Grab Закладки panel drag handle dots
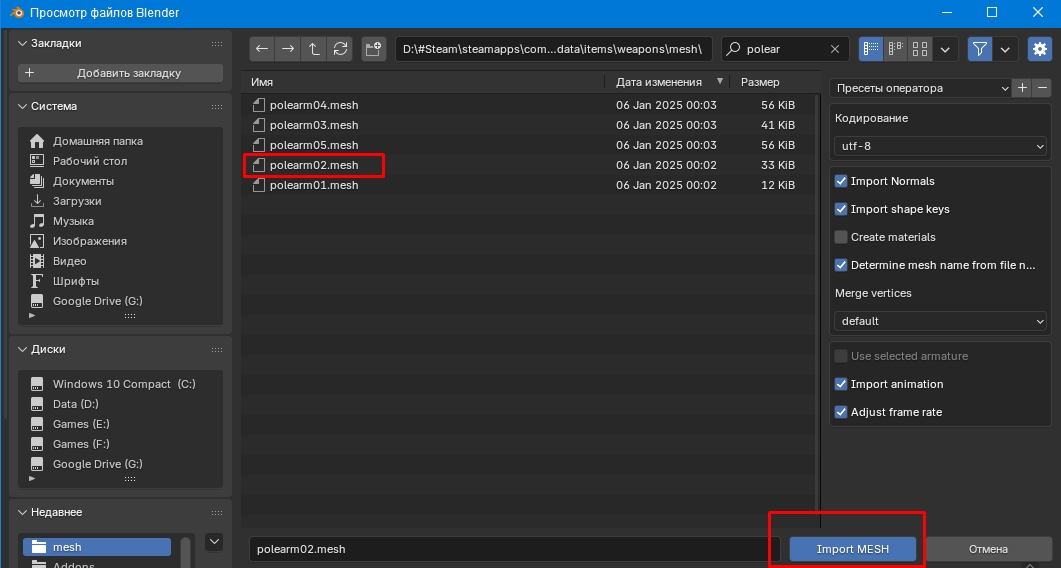Viewport: 1061px width, 568px height. pyautogui.click(x=217, y=43)
